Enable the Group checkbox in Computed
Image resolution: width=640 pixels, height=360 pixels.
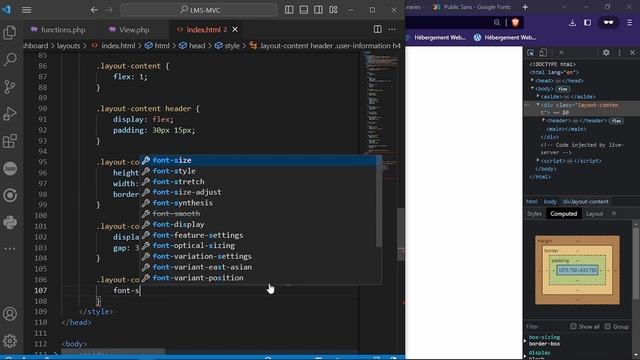click(608, 326)
